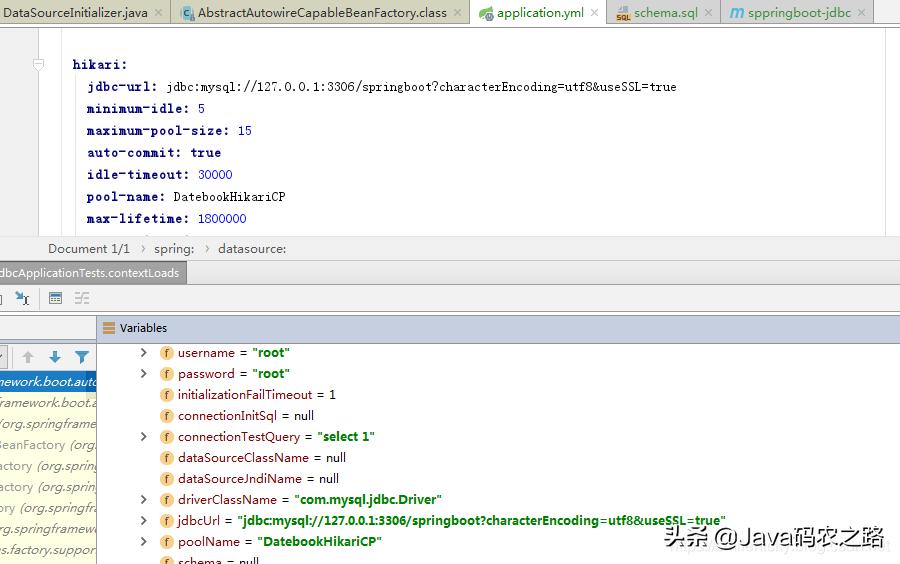900x564 pixels.
Task: Click the field icon beside connectionTestQuery
Action: pyautogui.click(x=166, y=437)
